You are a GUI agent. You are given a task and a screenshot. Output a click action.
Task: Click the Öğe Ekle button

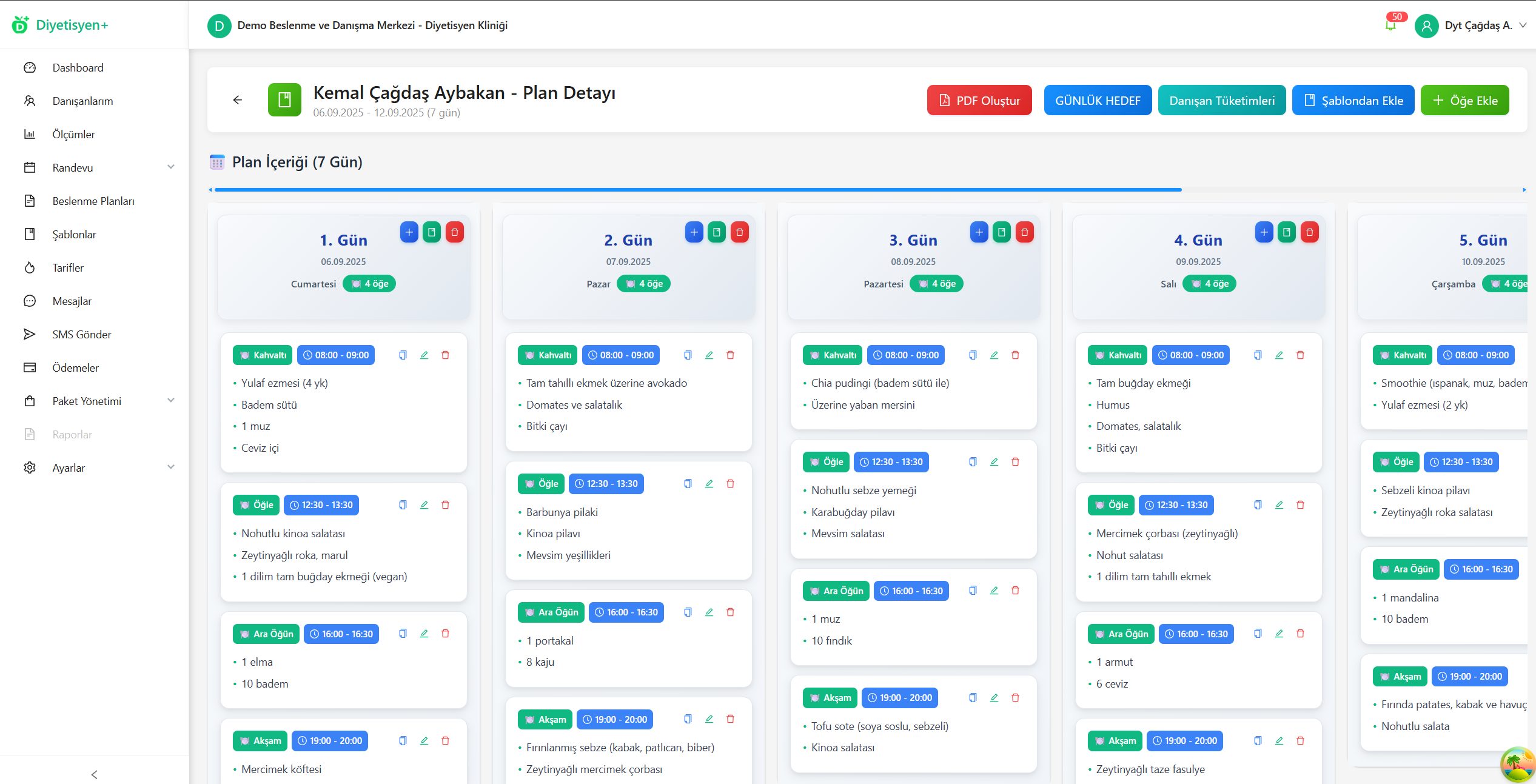1464,100
